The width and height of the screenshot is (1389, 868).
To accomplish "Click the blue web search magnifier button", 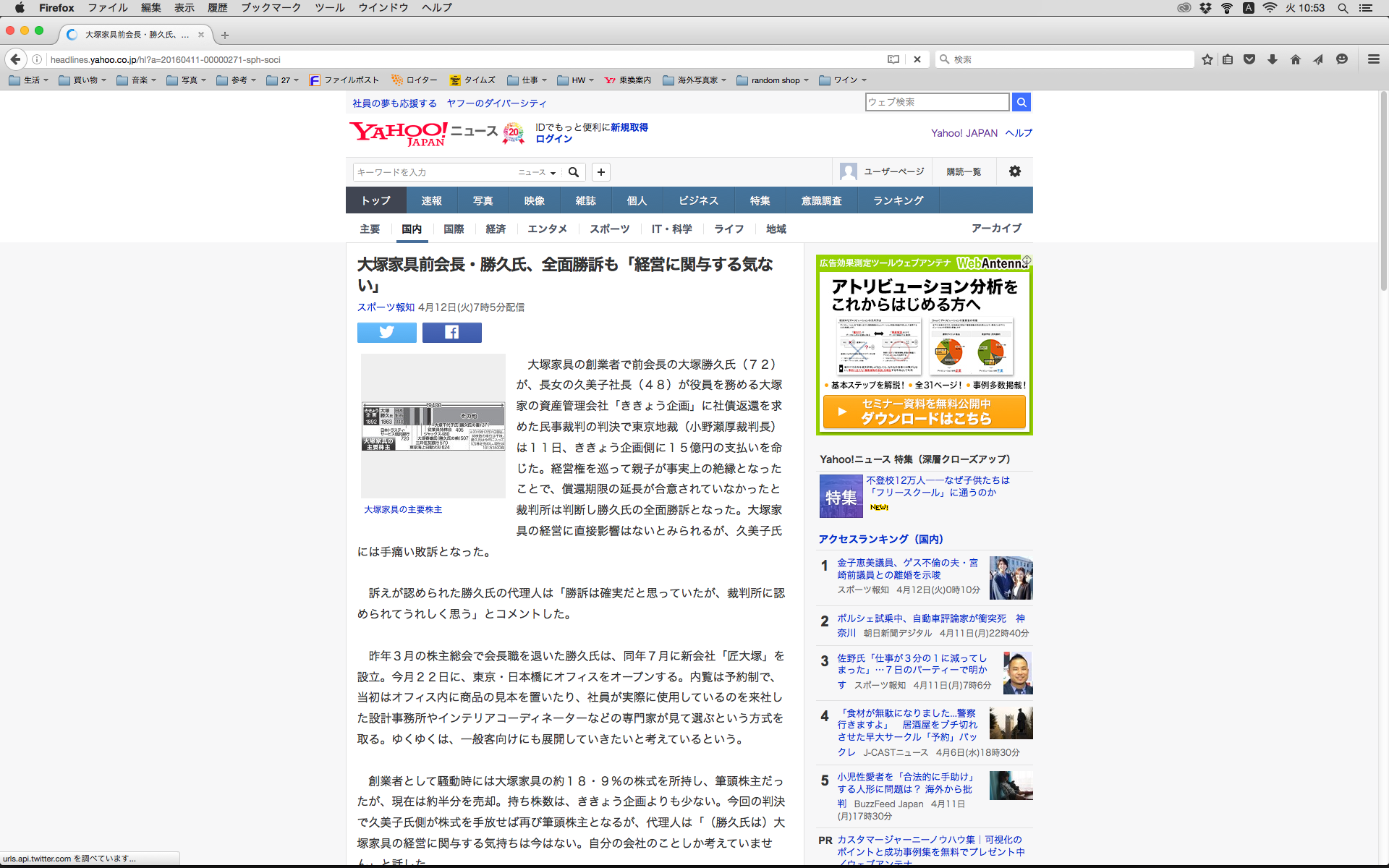I will coord(1021,102).
